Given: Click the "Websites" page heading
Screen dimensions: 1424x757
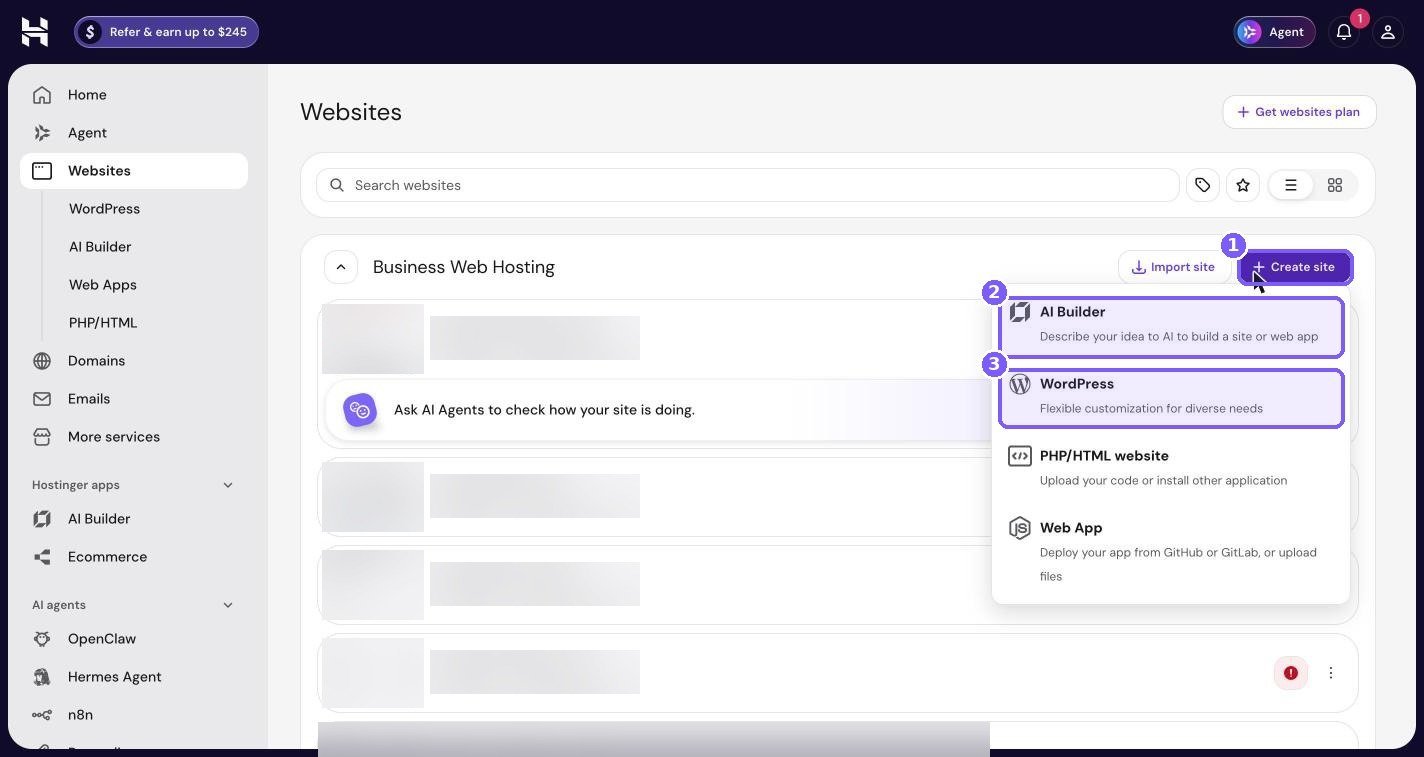Looking at the screenshot, I should [x=351, y=112].
